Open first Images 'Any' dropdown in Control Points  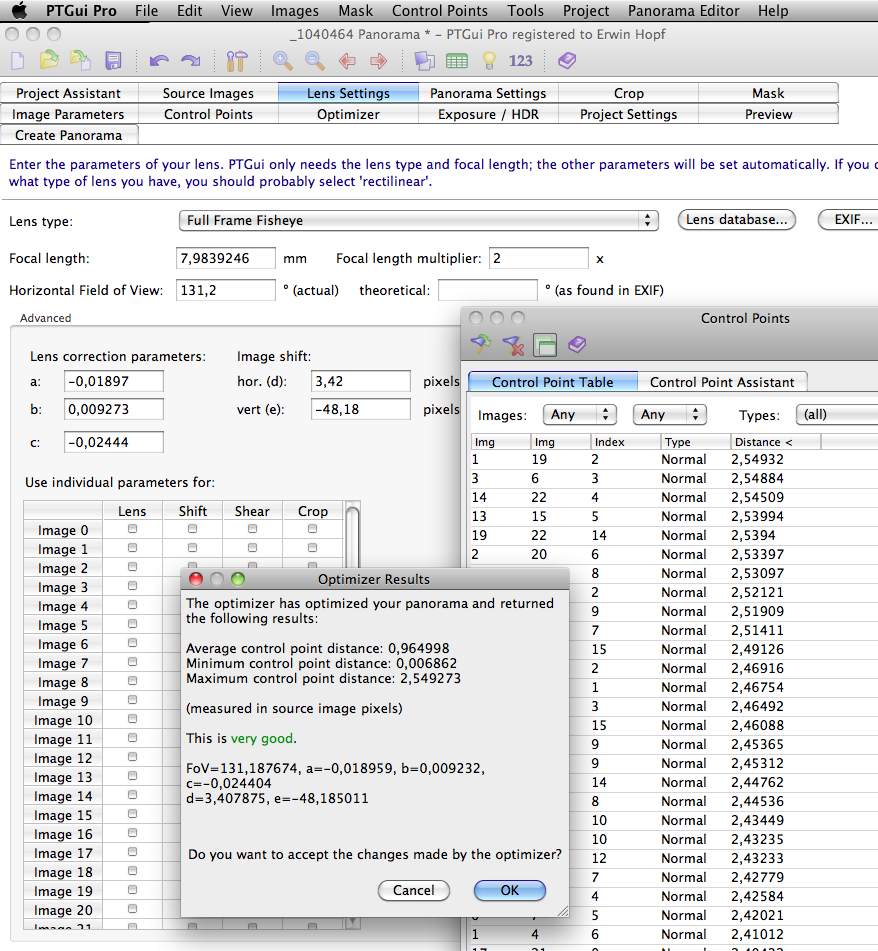tap(579, 415)
